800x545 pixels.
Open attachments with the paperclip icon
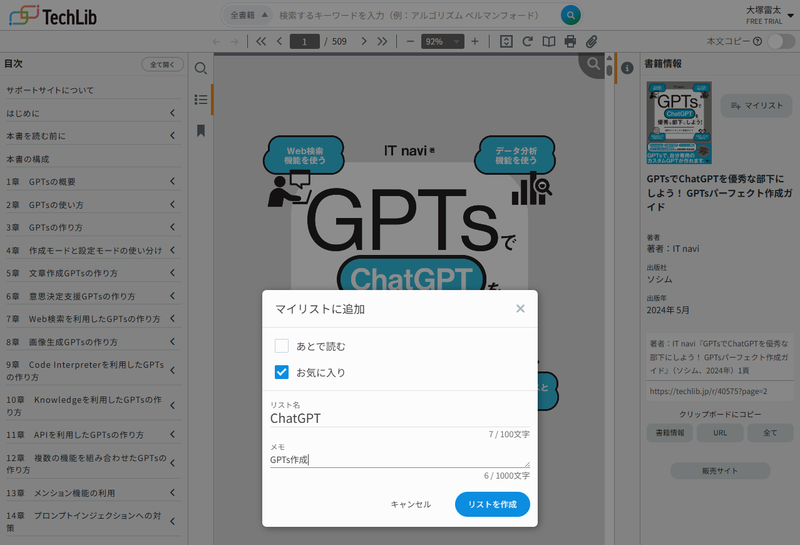click(591, 41)
